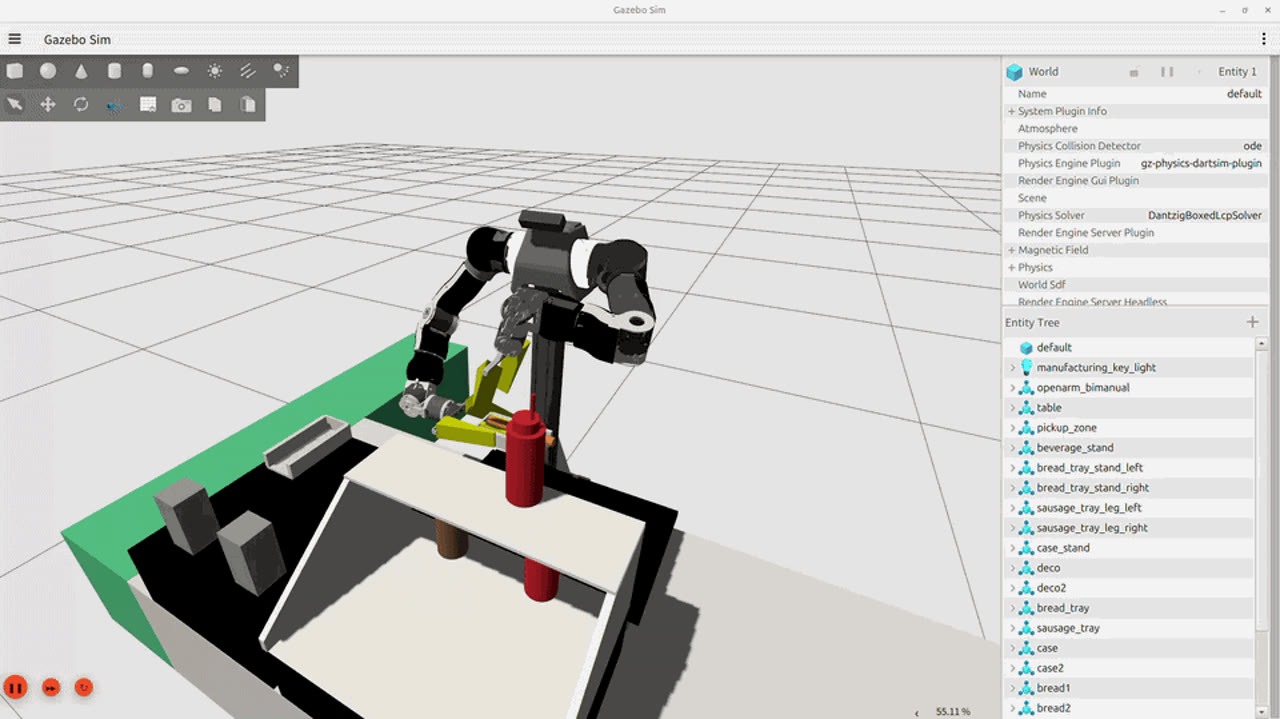Screen dimensions: 1280x719
Task: Open the blue view angle tool
Action: tap(114, 104)
